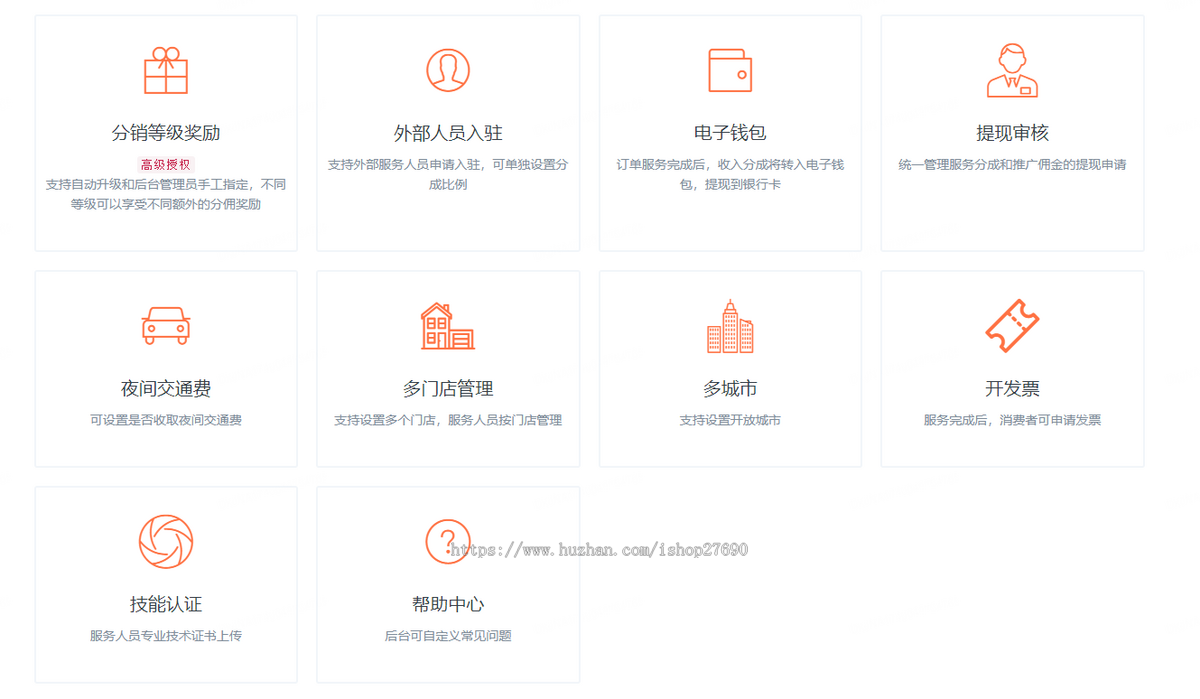1200x699 pixels.
Task: Select the 技能认证 title
Action: pyautogui.click(x=166, y=605)
